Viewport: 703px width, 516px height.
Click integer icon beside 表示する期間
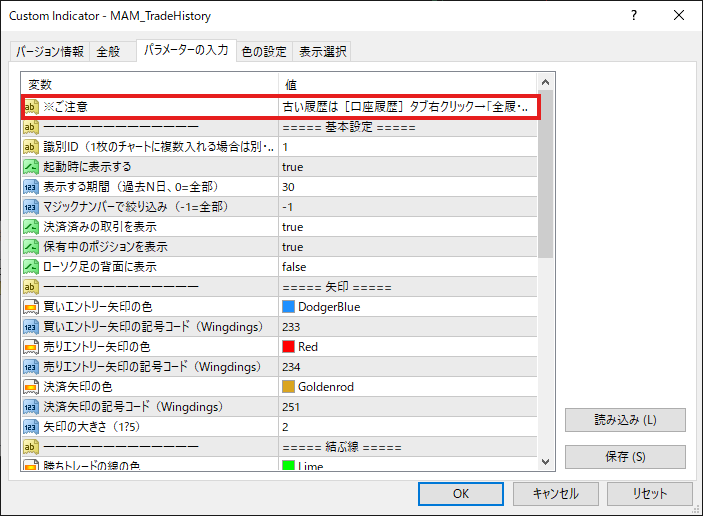pos(30,186)
